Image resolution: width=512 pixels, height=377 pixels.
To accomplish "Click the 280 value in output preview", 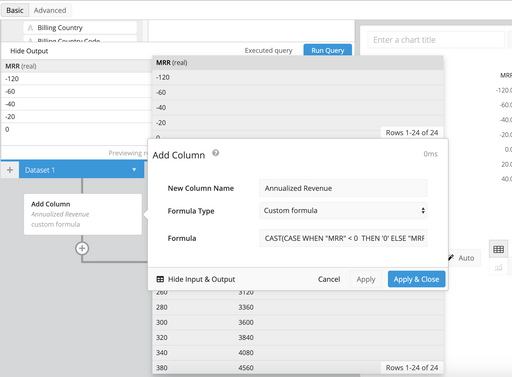I will (x=162, y=307).
